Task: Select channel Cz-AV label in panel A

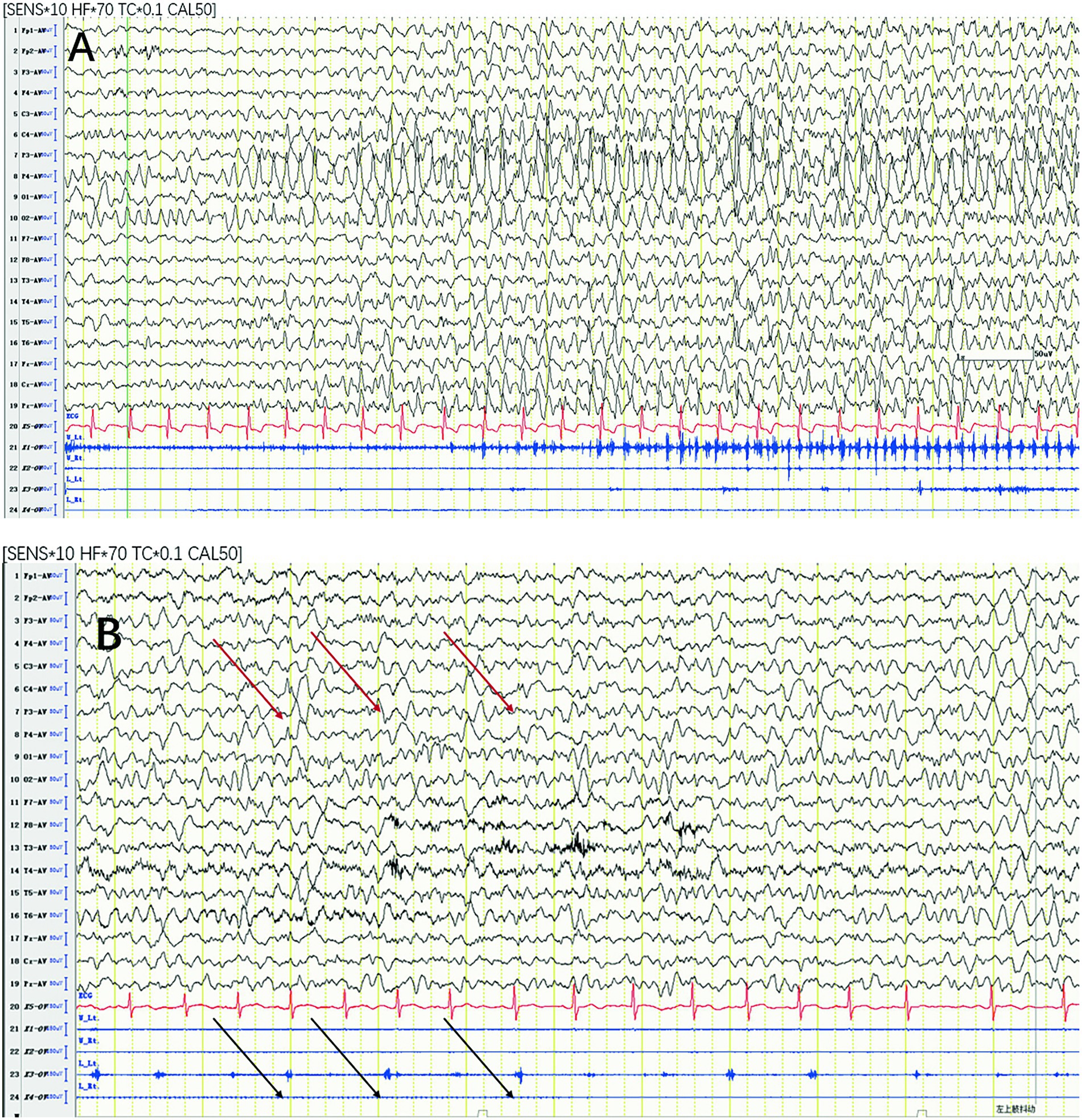Action: [x=32, y=385]
